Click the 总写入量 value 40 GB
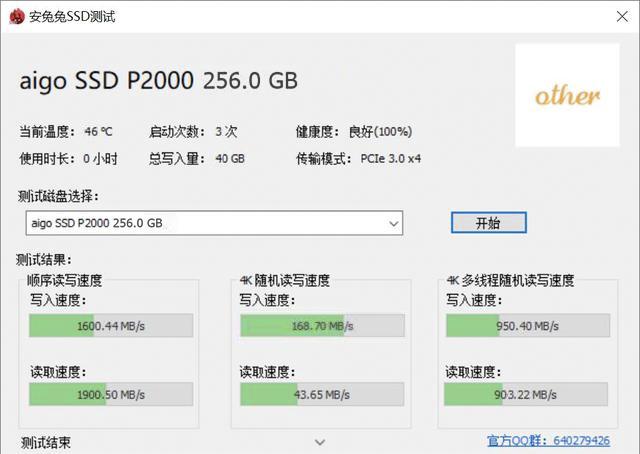This screenshot has width=640, height=454. pos(230,158)
